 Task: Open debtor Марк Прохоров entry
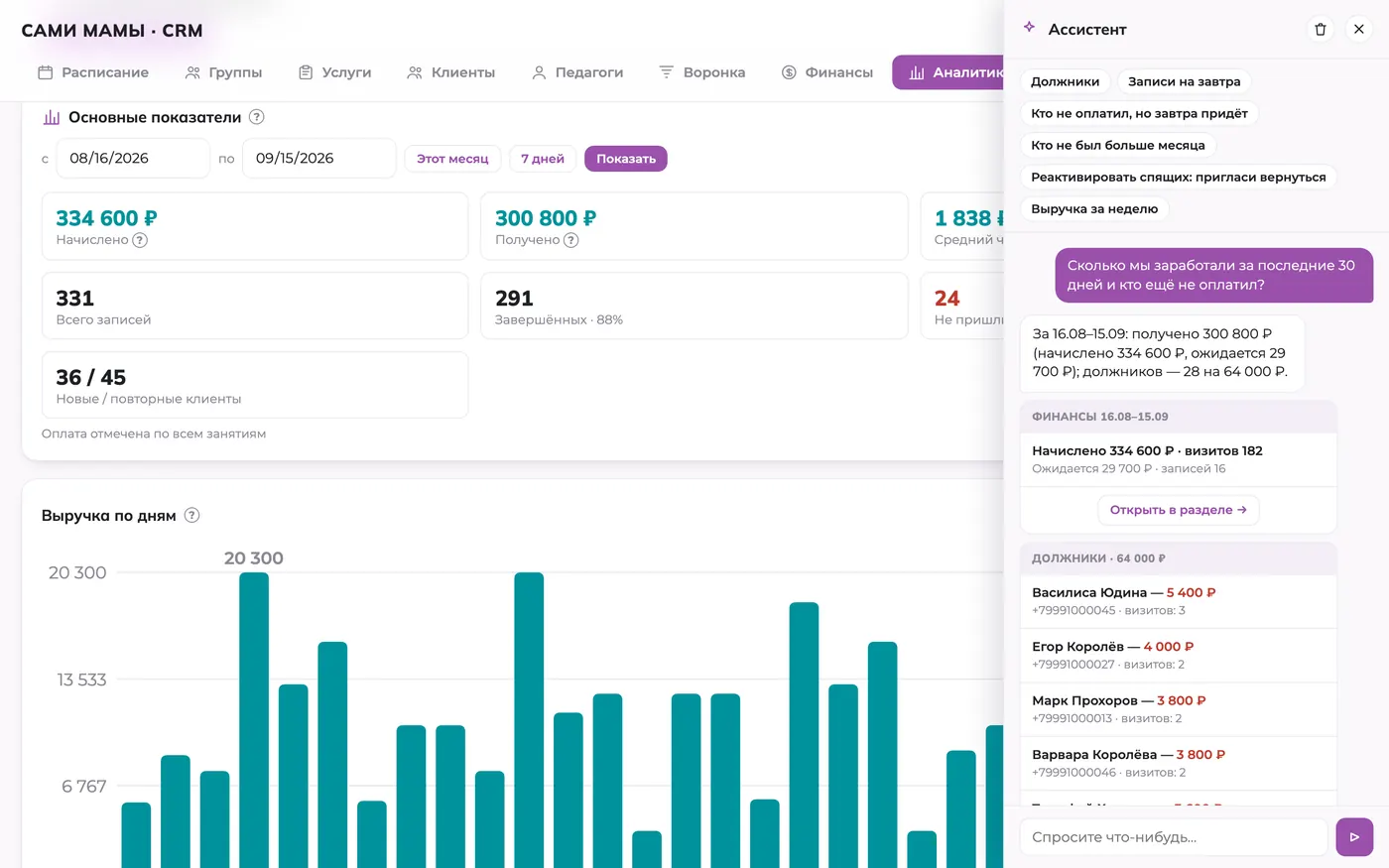1179,709
